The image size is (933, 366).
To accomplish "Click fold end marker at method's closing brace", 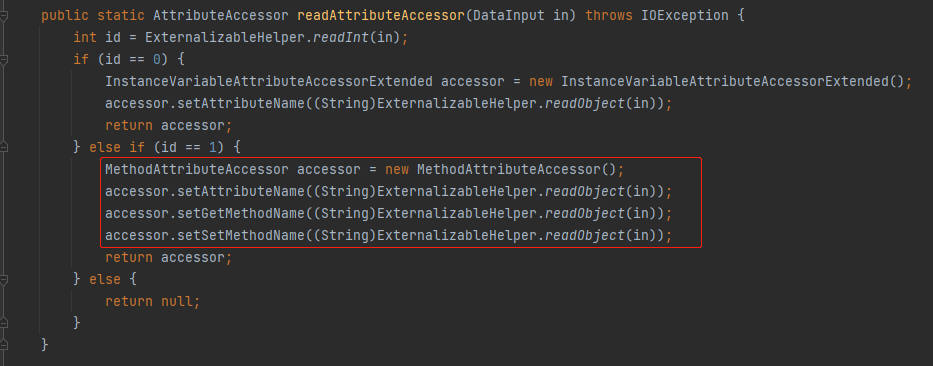I will [x=4, y=345].
